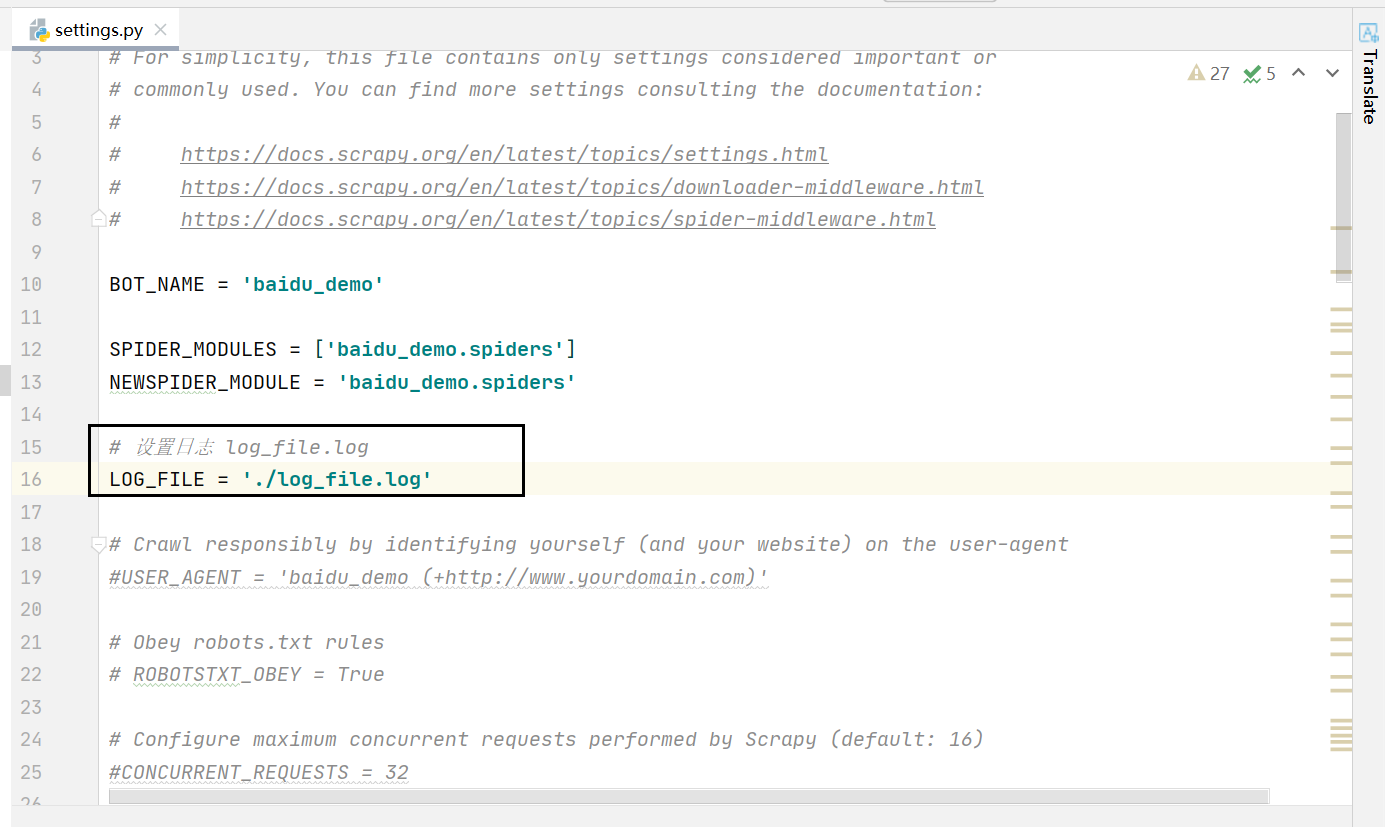Open the scrapy settings.html documentation link
1385x827 pixels.
503,153
